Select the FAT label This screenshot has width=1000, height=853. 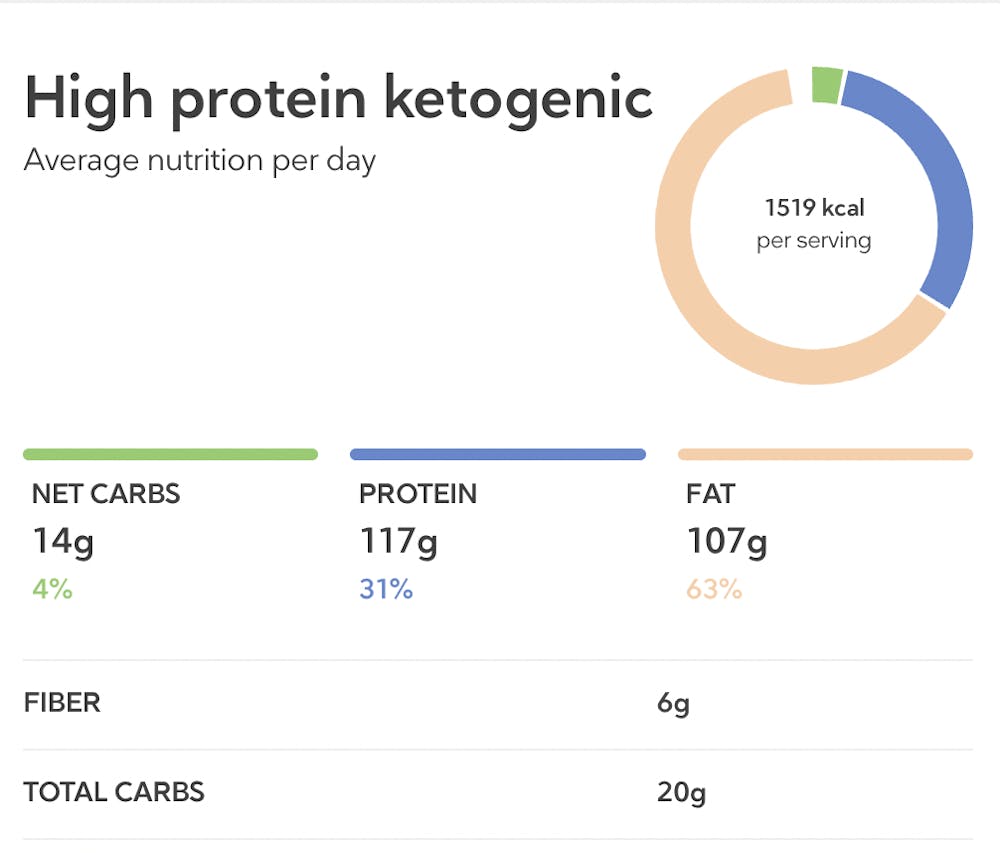click(710, 494)
